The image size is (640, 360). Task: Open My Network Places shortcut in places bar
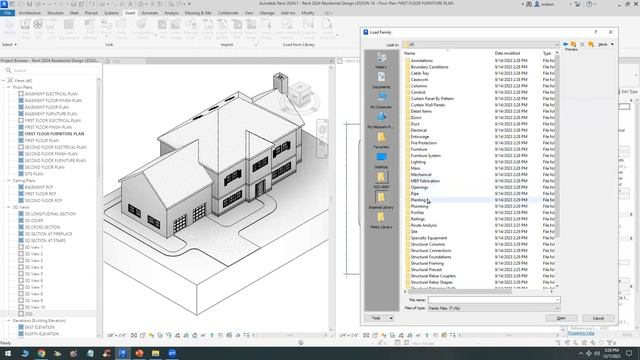(x=381, y=120)
